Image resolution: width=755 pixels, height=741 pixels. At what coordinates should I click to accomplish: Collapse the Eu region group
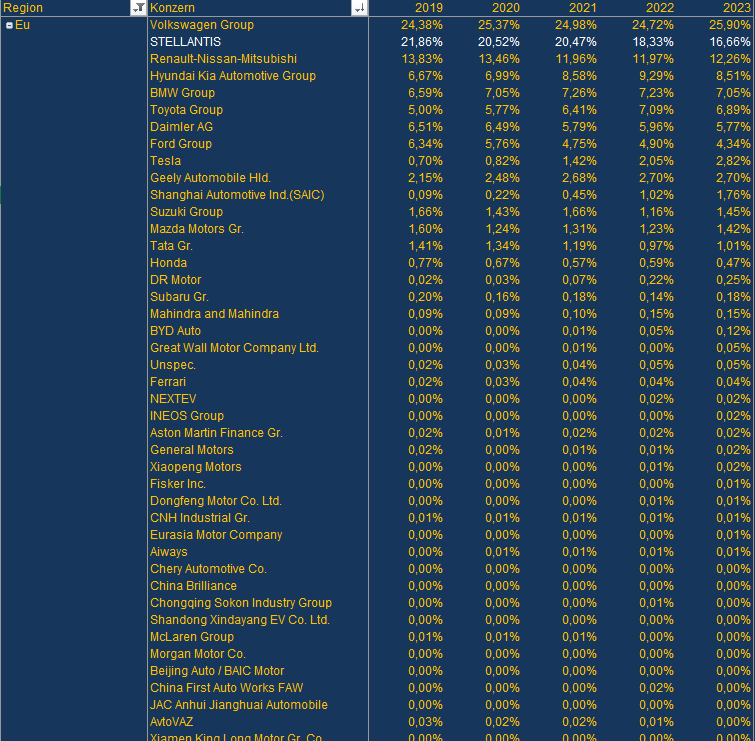9,26
